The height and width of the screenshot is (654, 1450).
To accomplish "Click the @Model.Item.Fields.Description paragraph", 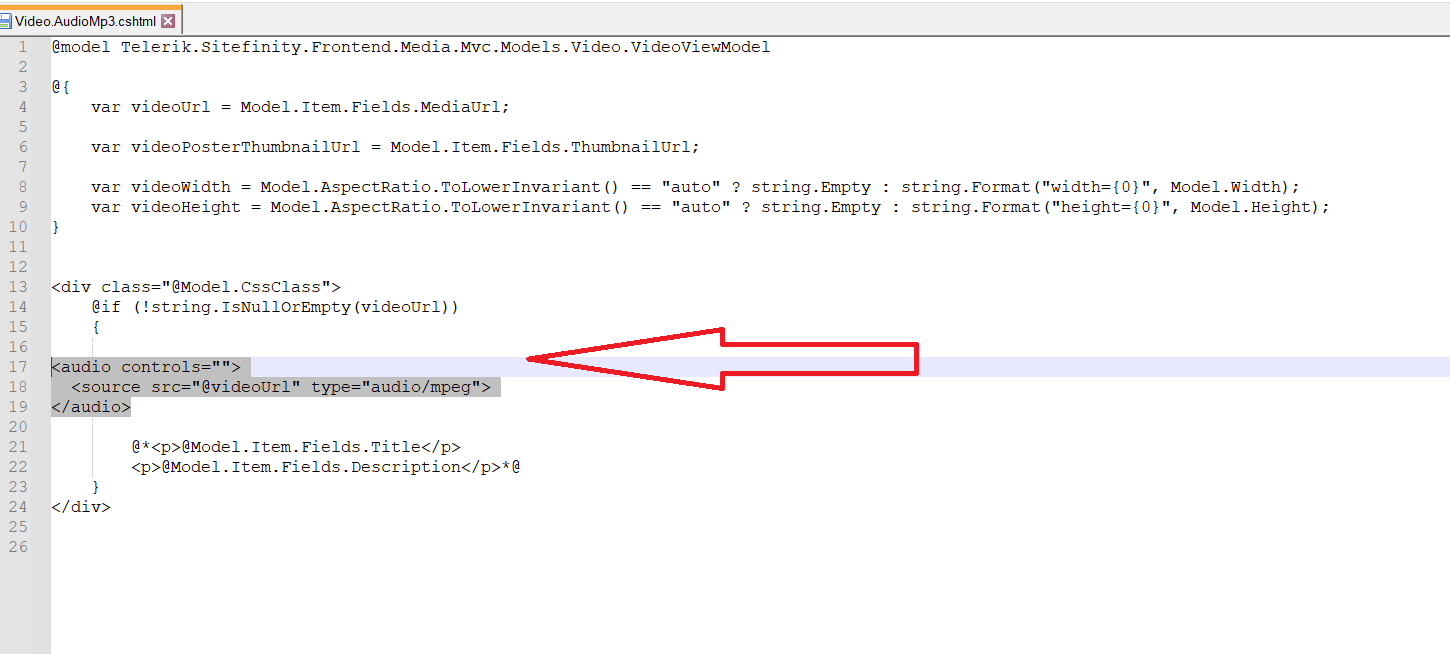I will click(326, 467).
